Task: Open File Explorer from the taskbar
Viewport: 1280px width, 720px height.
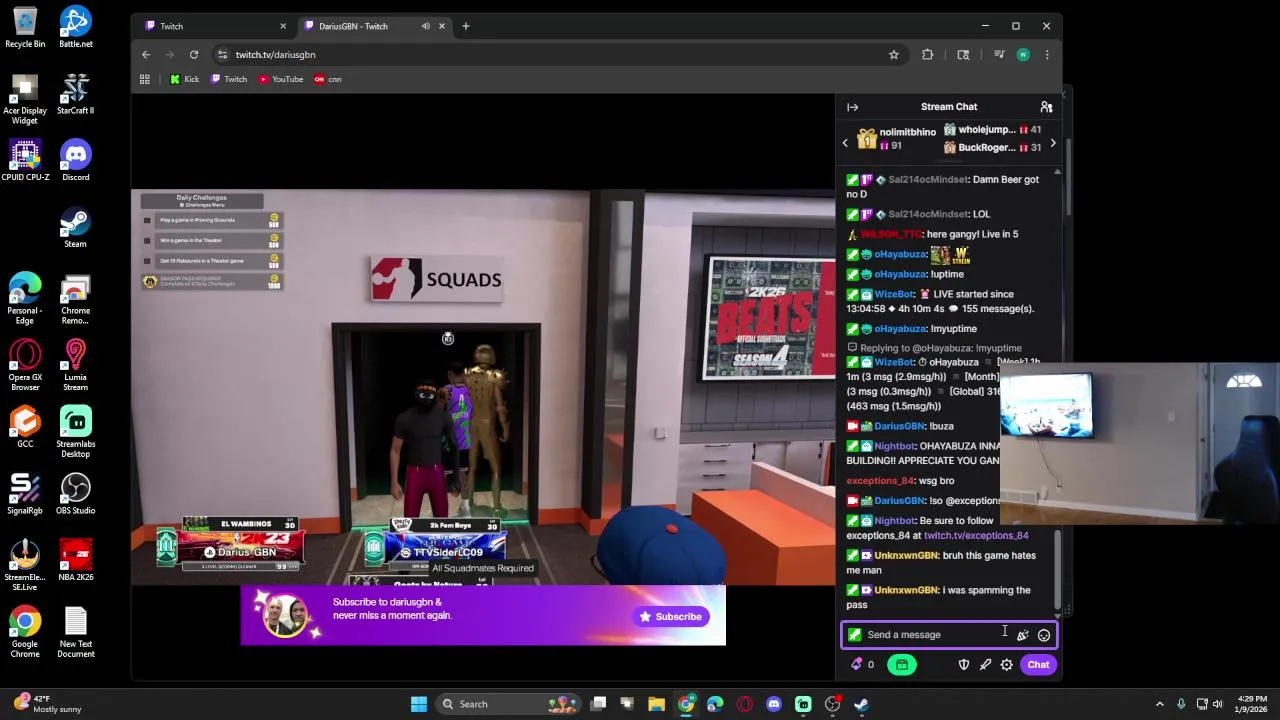Action: click(x=656, y=704)
